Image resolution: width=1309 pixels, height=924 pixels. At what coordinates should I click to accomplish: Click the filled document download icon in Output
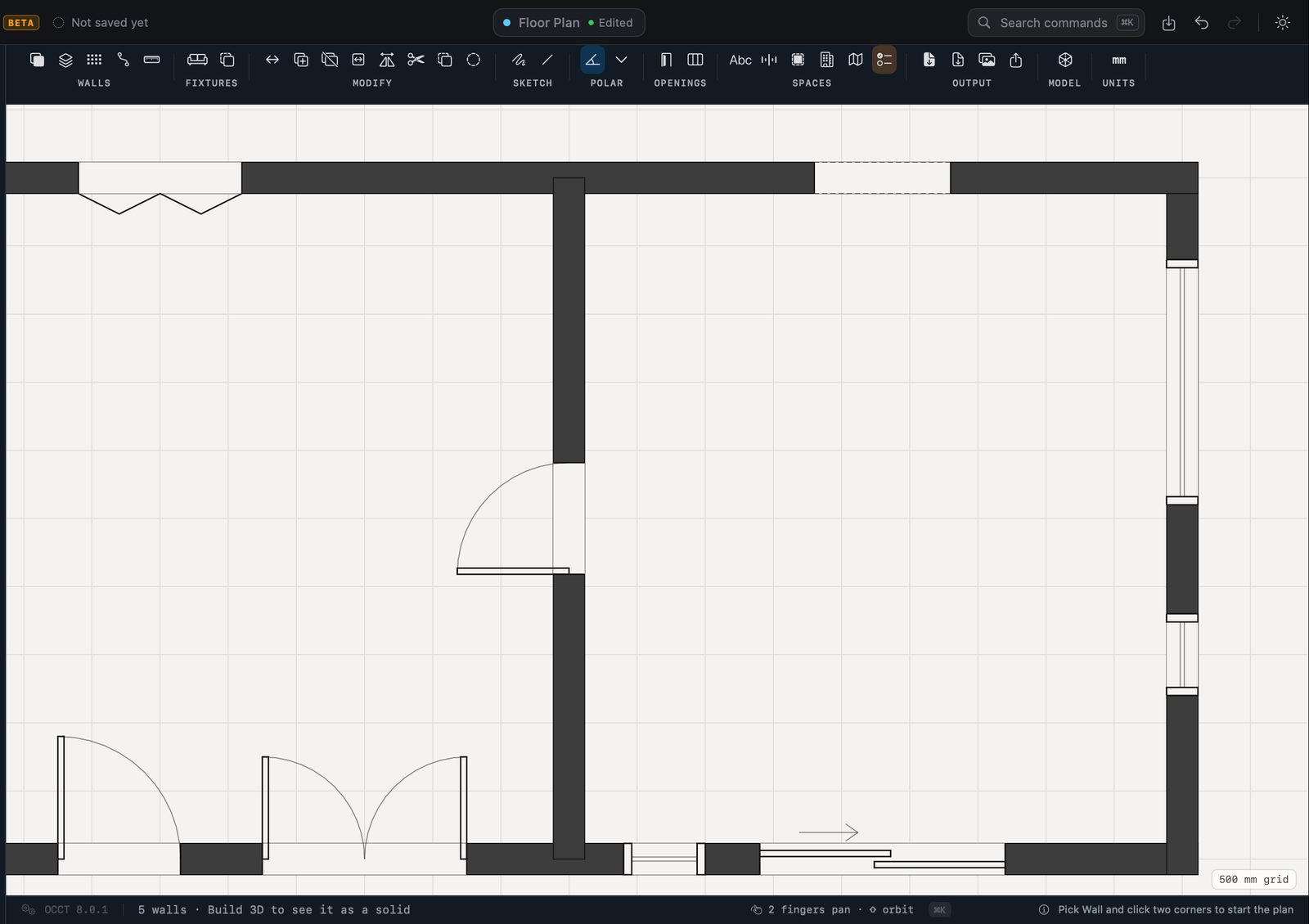(929, 60)
